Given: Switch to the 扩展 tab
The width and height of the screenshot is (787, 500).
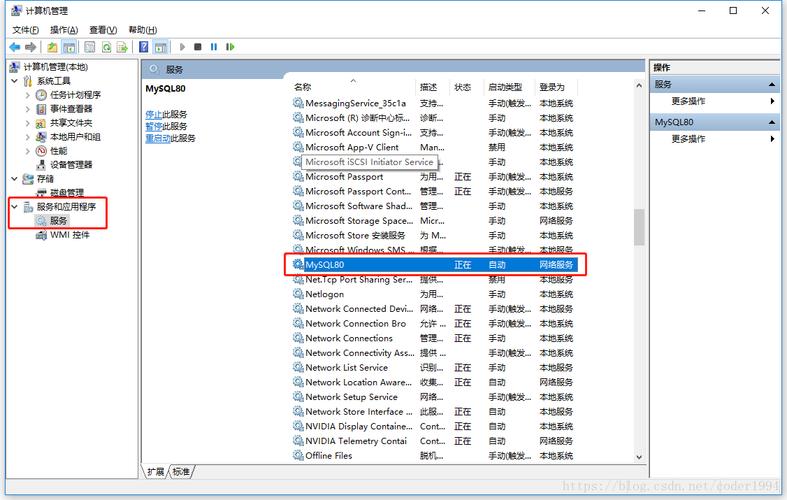Looking at the screenshot, I should [156, 471].
